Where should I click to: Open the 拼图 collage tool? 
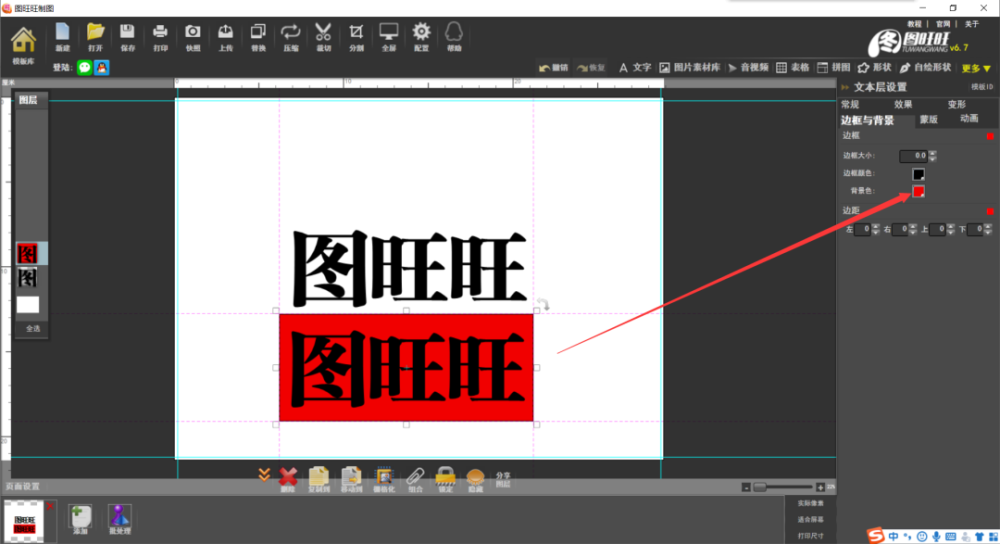tap(834, 68)
